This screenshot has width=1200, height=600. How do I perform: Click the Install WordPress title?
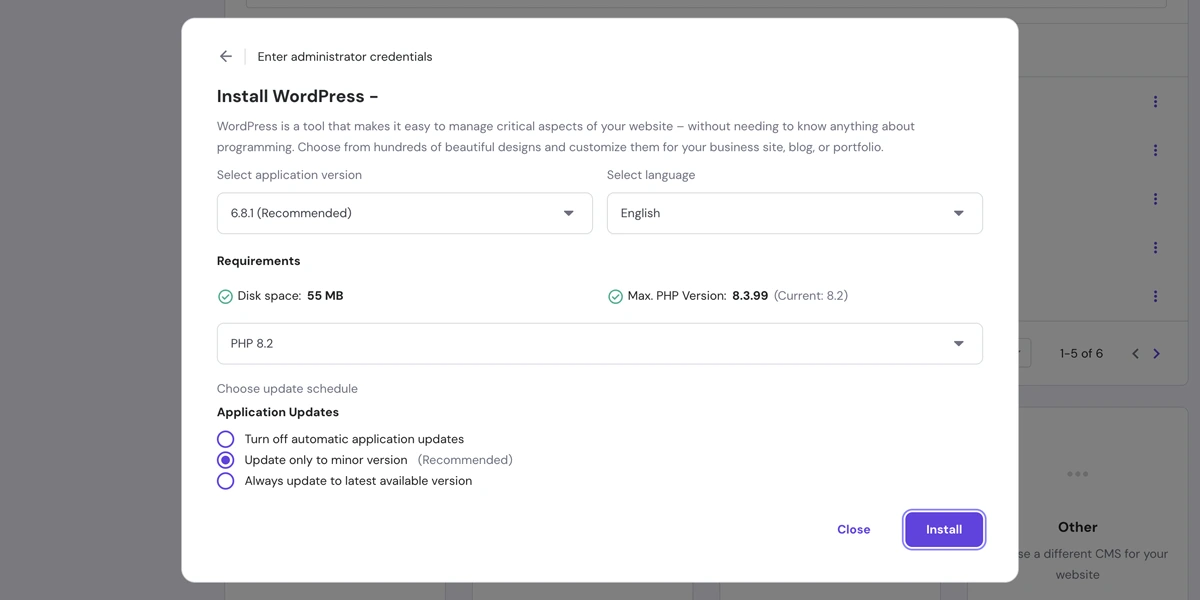(297, 97)
